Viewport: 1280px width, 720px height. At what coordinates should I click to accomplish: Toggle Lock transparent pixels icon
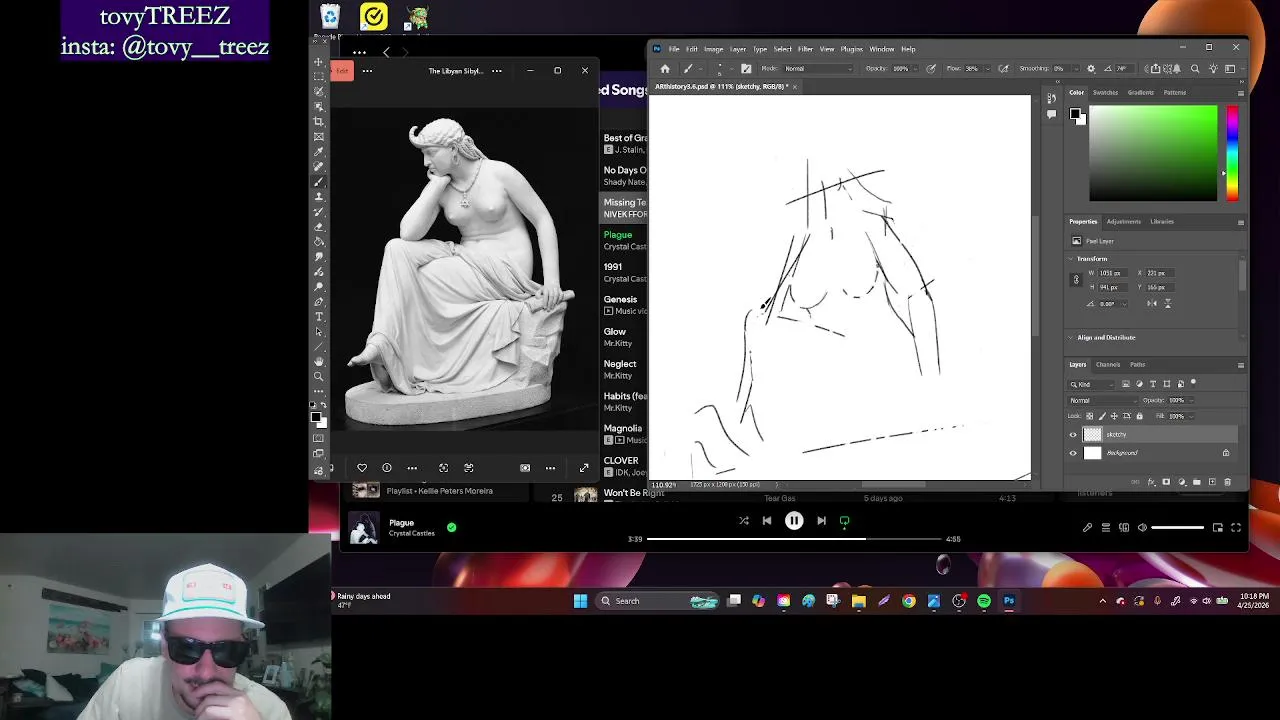(1088, 416)
